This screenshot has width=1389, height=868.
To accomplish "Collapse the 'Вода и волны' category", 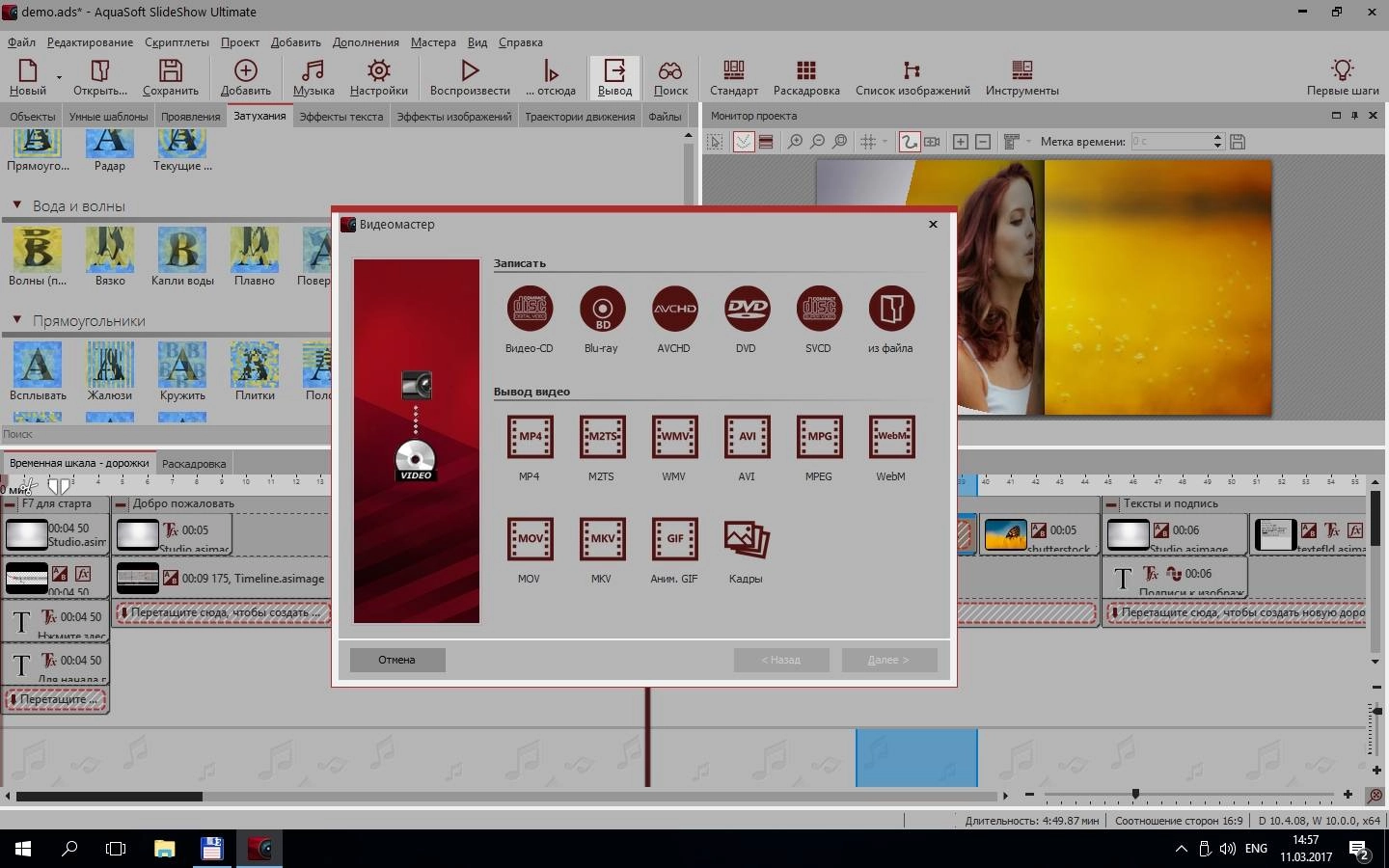I will tap(16, 205).
